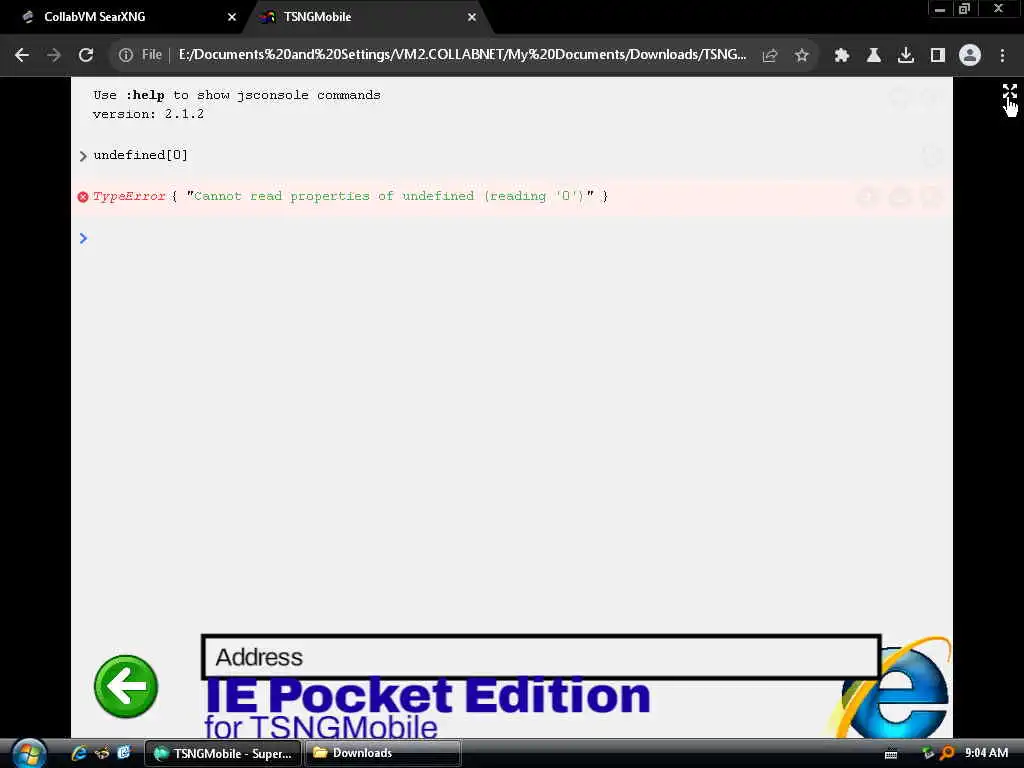Bookmark this page with the star icon
Viewport: 1024px width, 768px height.
pyautogui.click(x=802, y=55)
